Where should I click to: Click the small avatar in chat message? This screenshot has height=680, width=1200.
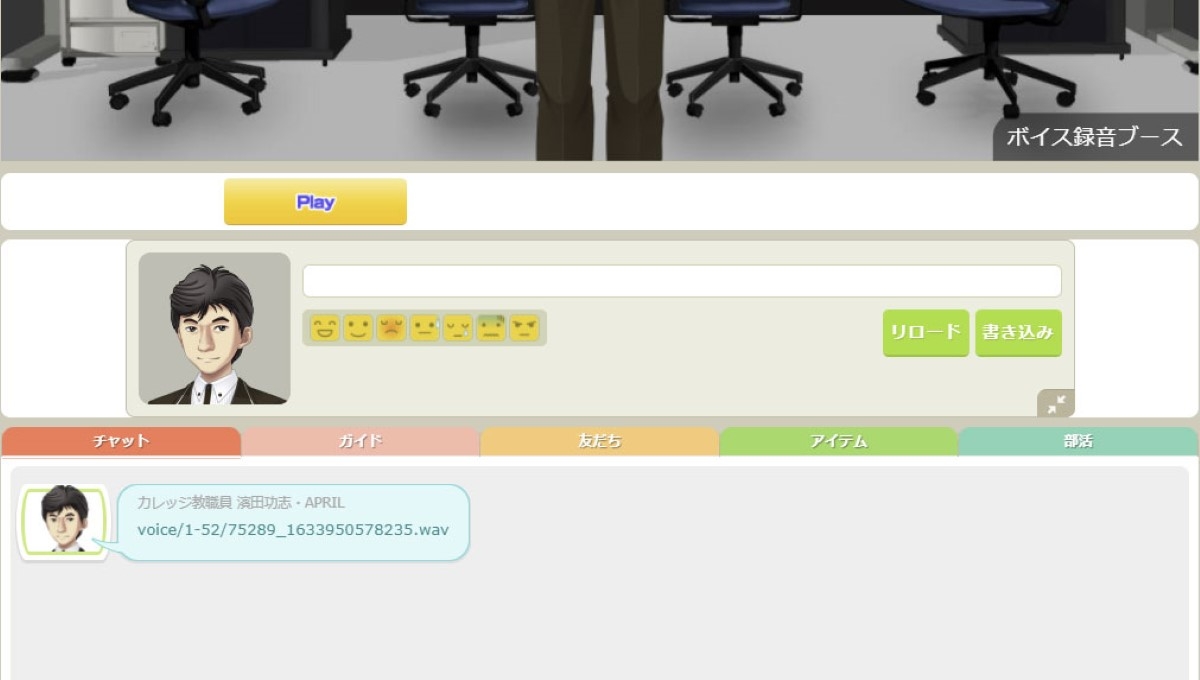point(64,520)
